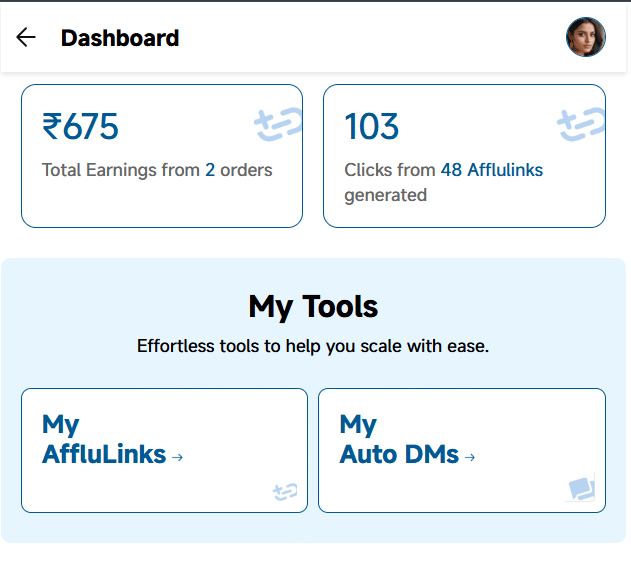Click the 103 clicks figure
Screen dimensions: 631x575
tap(371, 127)
